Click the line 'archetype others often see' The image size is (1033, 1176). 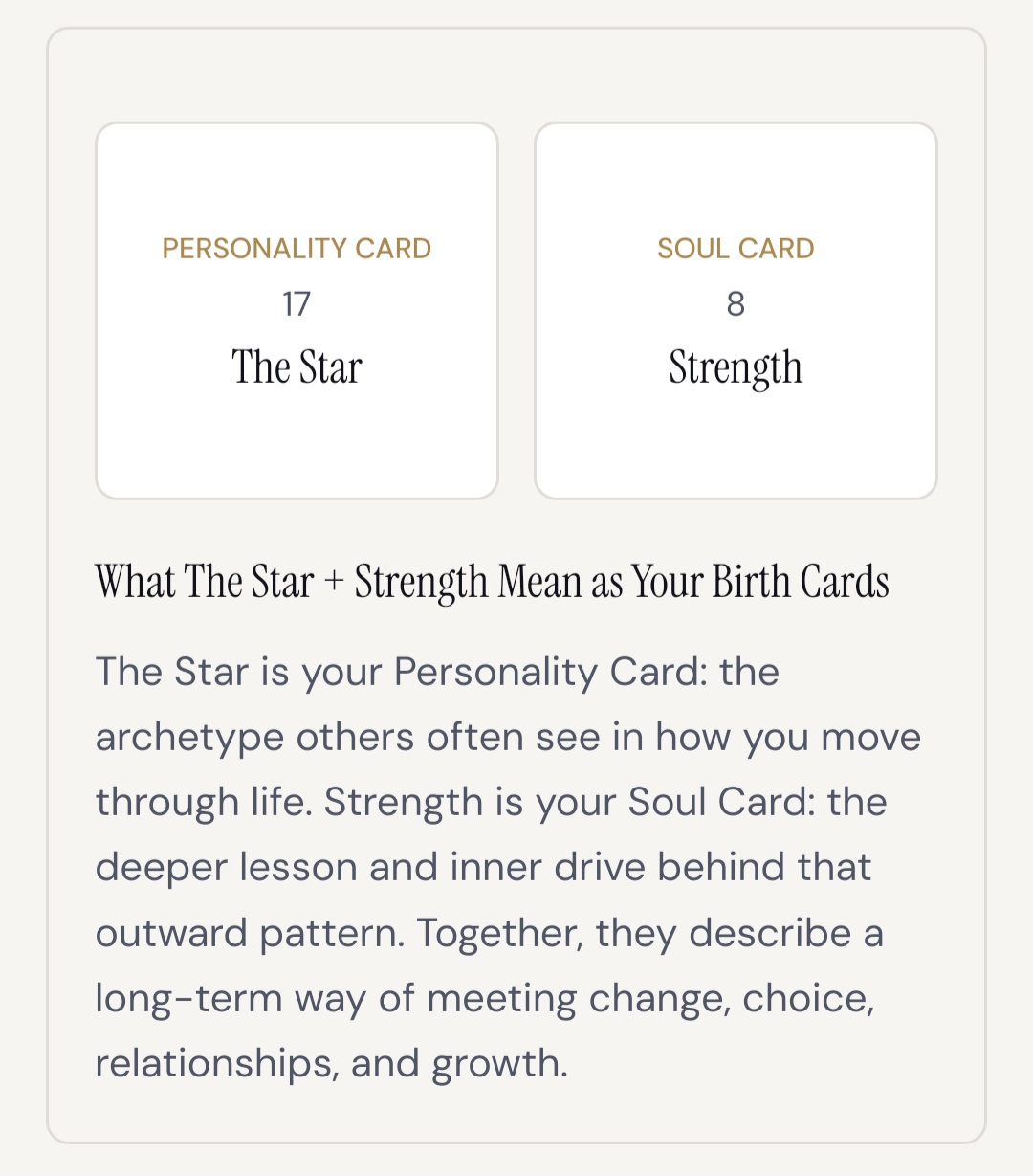508,738
